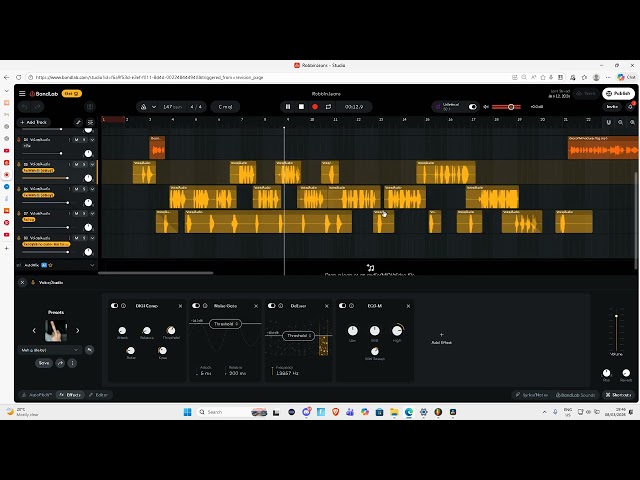
Task: Click the orange Get membership button
Action: pyautogui.click(x=72, y=93)
